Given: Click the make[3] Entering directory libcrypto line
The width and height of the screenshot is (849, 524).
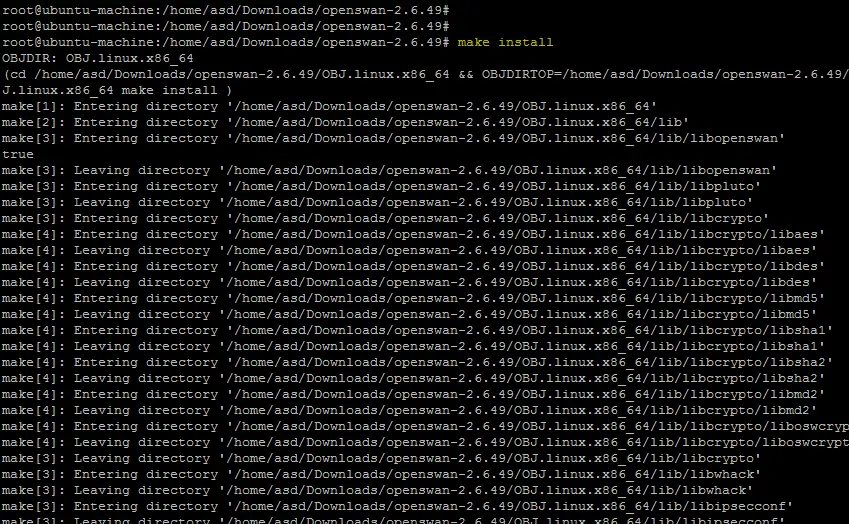Looking at the screenshot, I should click(385, 218).
